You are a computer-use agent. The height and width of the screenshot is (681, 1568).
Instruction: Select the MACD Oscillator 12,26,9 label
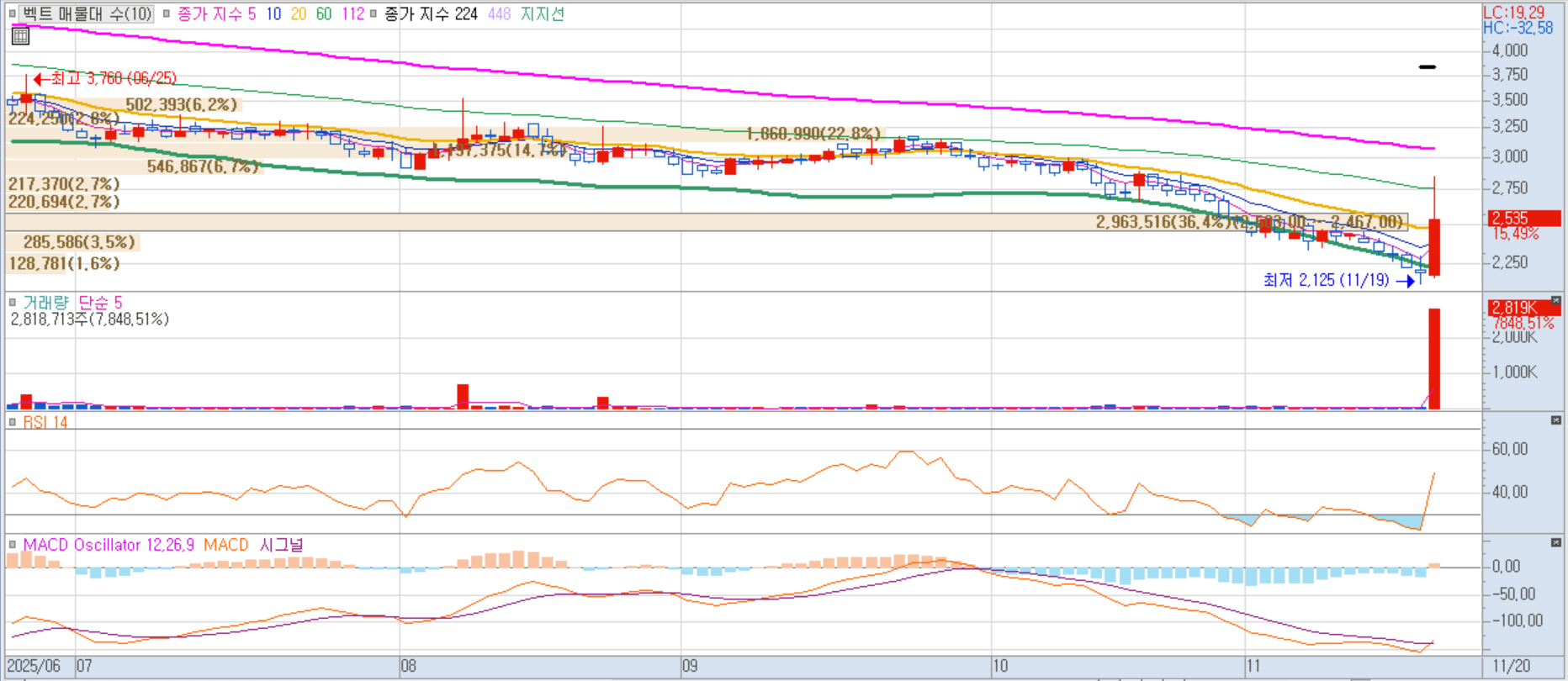(109, 545)
